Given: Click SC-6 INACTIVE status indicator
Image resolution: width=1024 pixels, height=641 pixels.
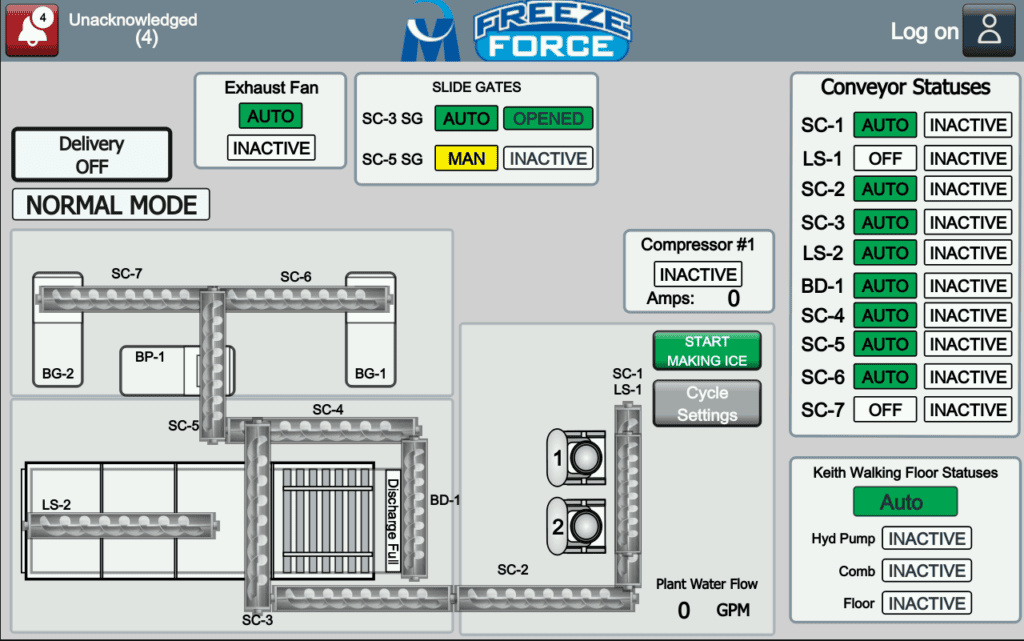Looking at the screenshot, I should pyautogui.click(x=968, y=377).
